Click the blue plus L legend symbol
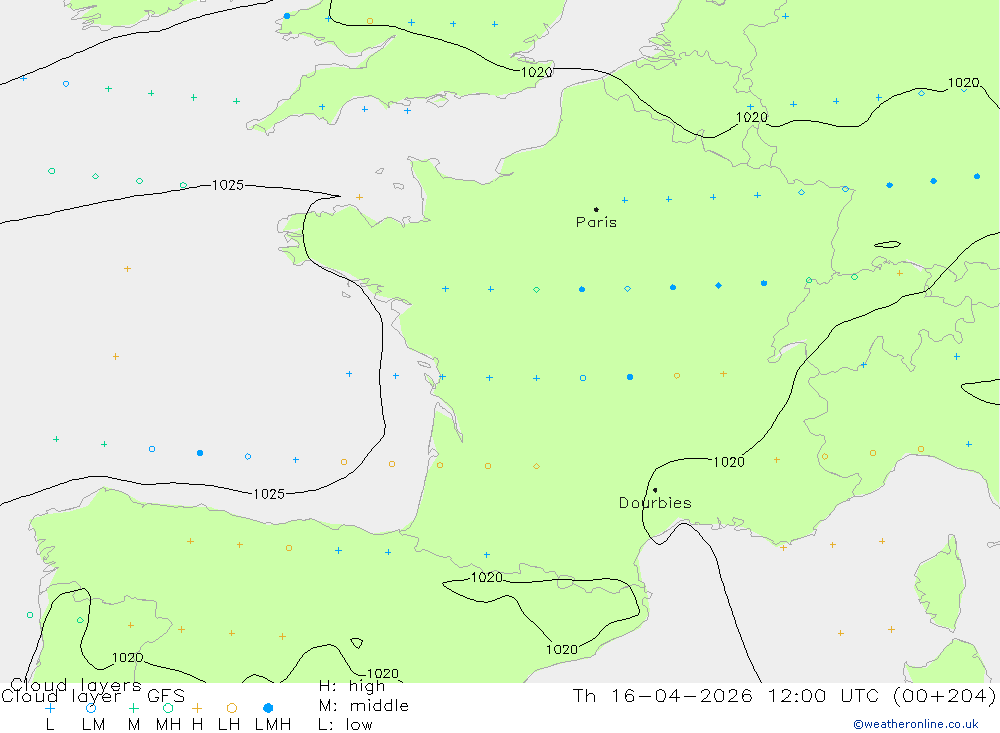Image resolution: width=1000 pixels, height=733 pixels. coord(50,708)
